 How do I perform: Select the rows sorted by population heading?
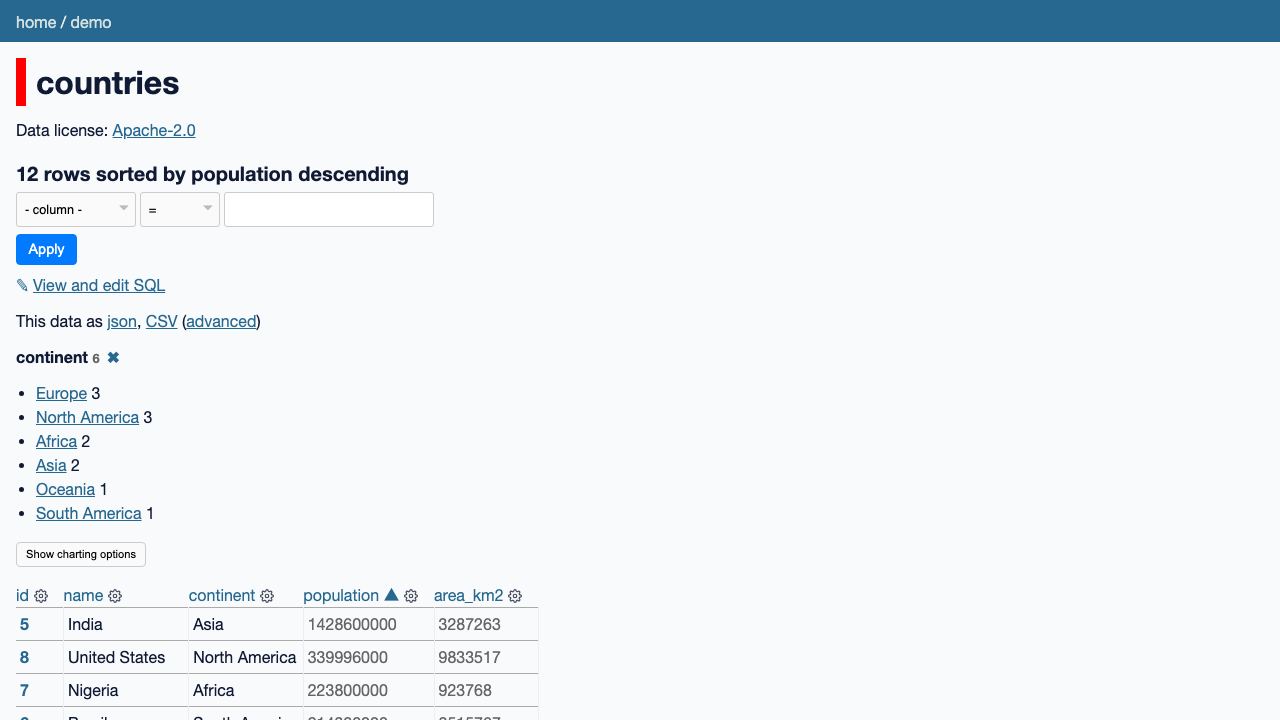tap(212, 174)
